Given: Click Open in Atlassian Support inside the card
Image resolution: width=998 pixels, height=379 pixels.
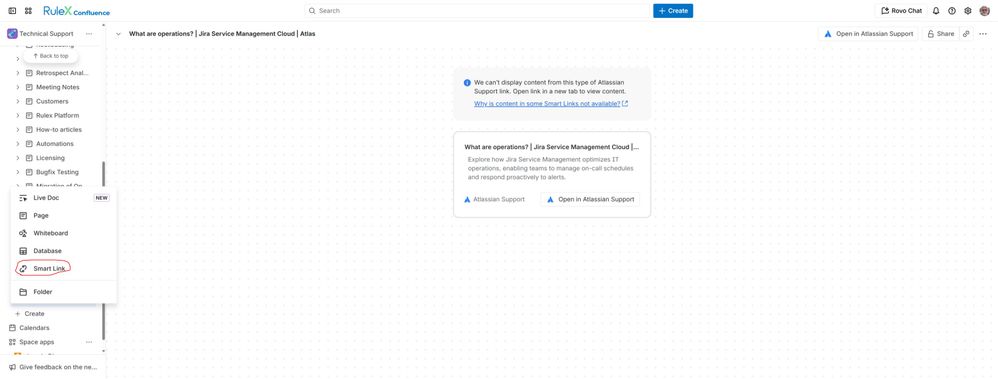Looking at the screenshot, I should point(590,199).
